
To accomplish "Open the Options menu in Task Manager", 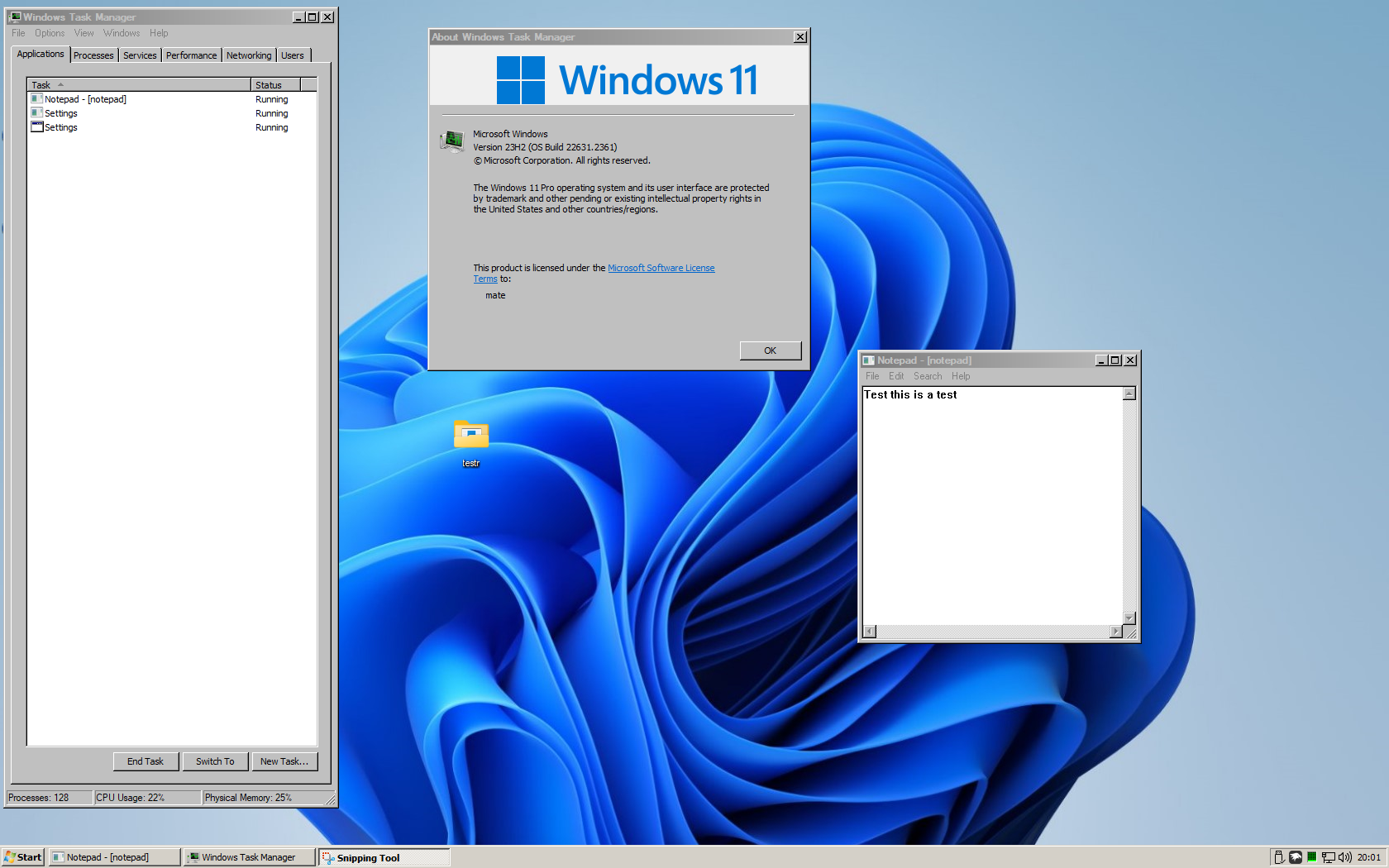I will point(50,33).
